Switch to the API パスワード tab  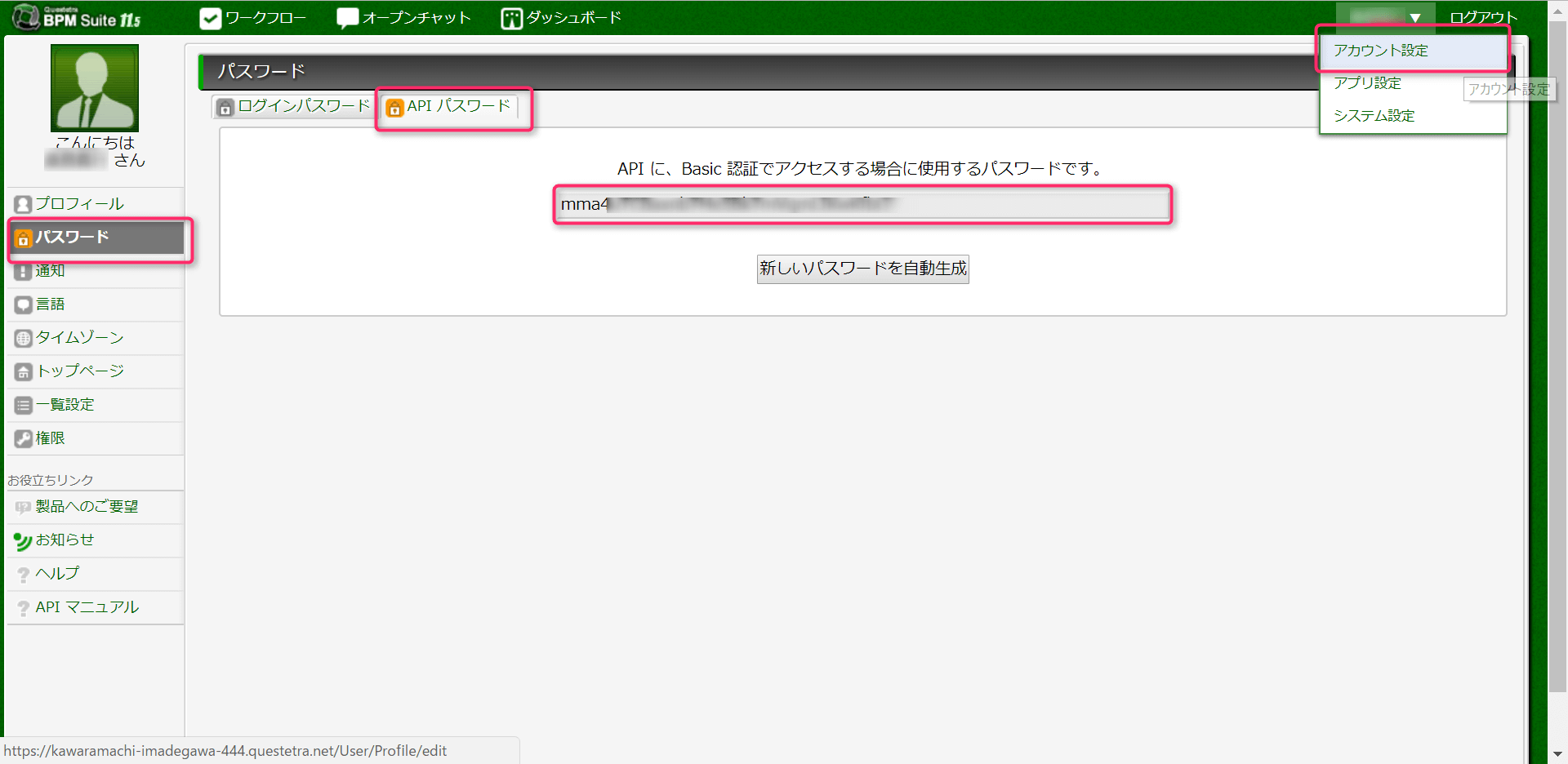[x=449, y=106]
